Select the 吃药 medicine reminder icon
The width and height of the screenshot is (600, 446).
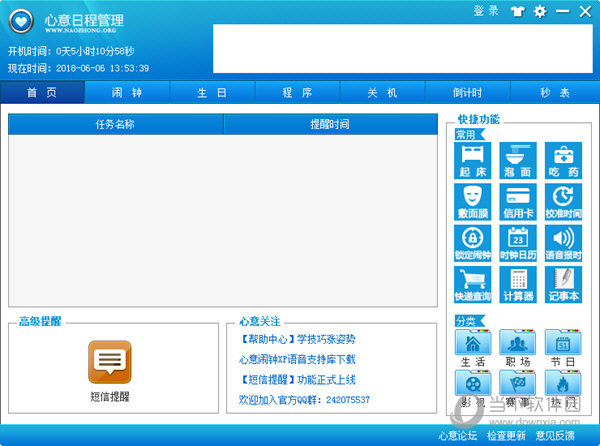[563, 161]
